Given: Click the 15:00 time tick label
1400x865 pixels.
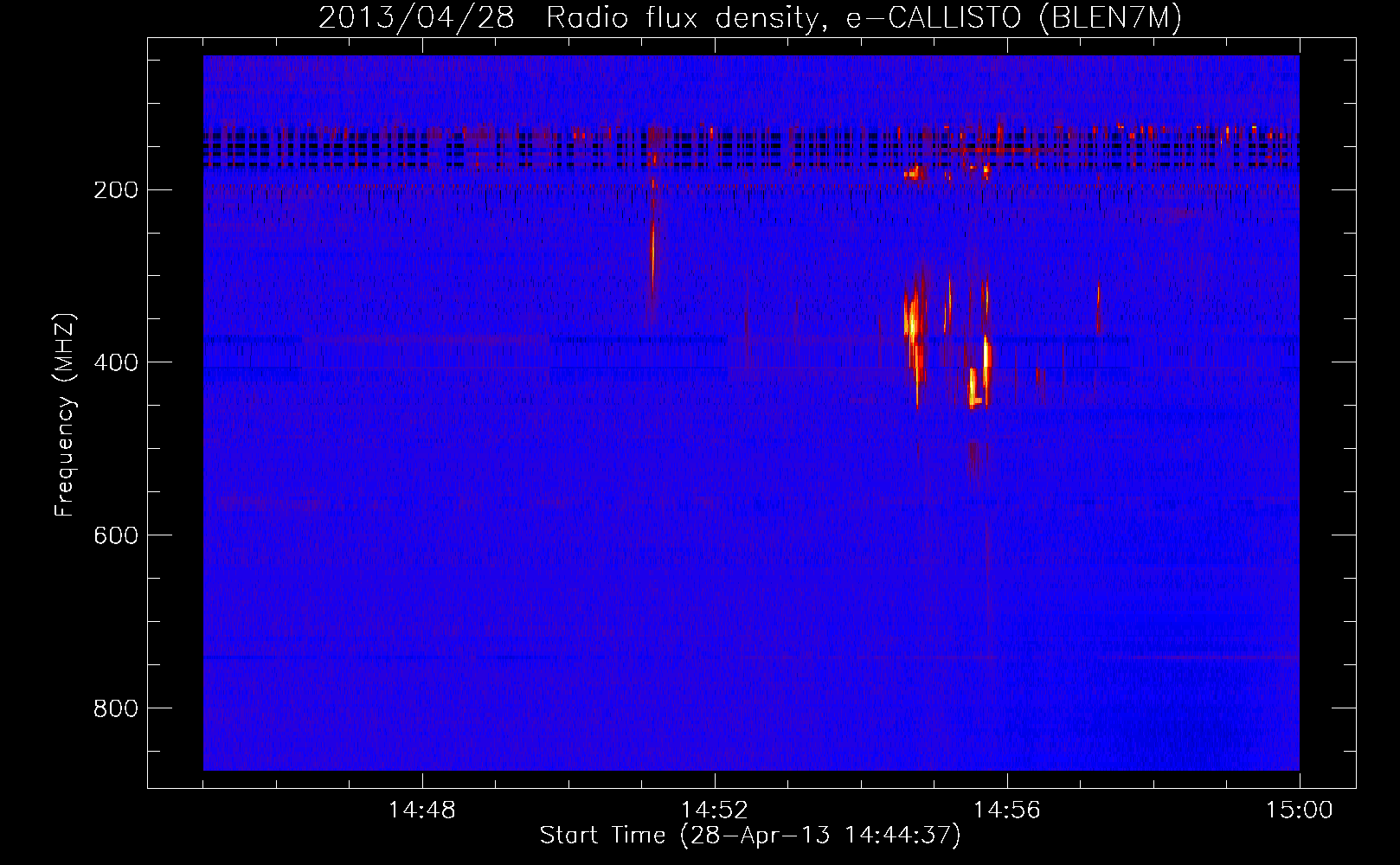Looking at the screenshot, I should tap(1300, 810).
